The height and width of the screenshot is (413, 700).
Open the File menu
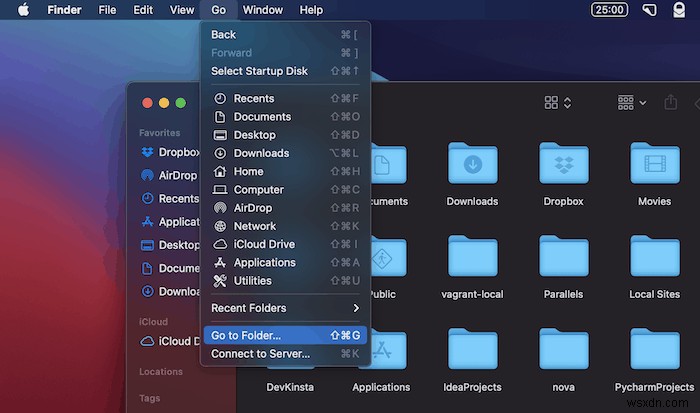pos(108,10)
